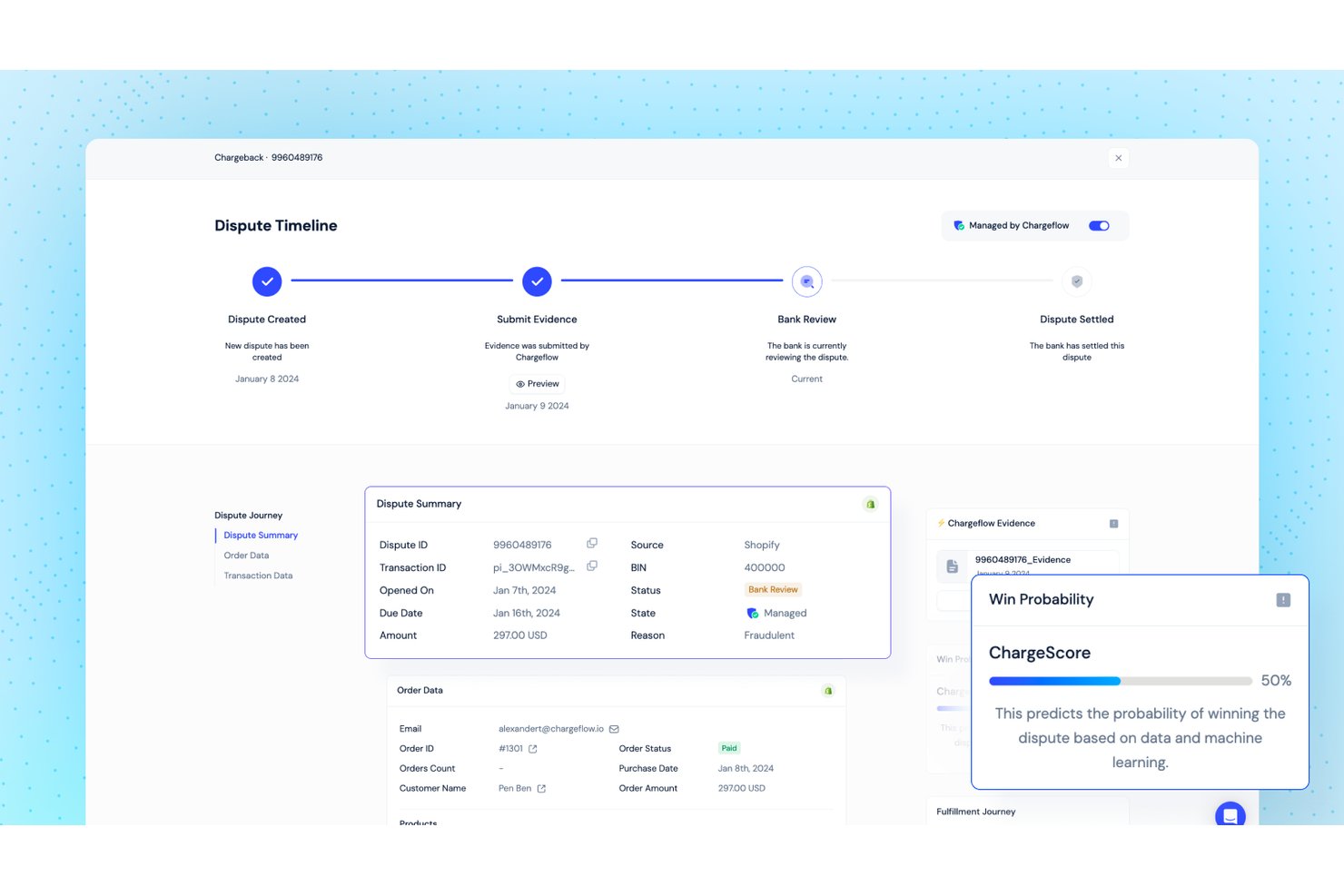
Task: Jump to Transaction Data in Dispute Journey
Action: click(258, 576)
